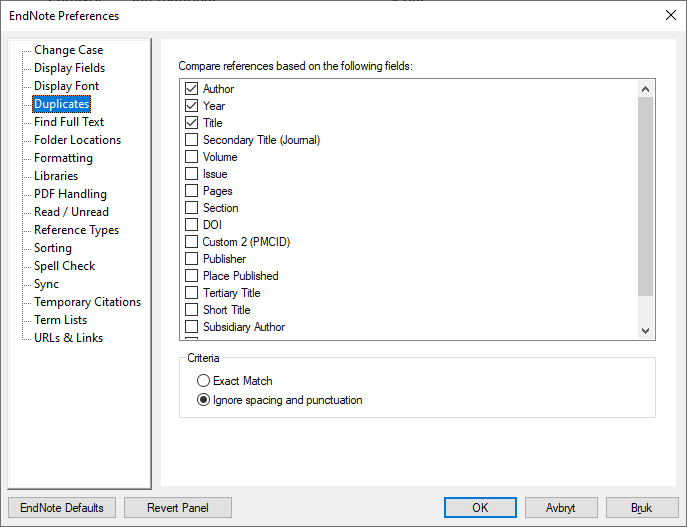Check Custom 2 (PMCID) checkbox
The width and height of the screenshot is (687, 527).
click(x=191, y=242)
